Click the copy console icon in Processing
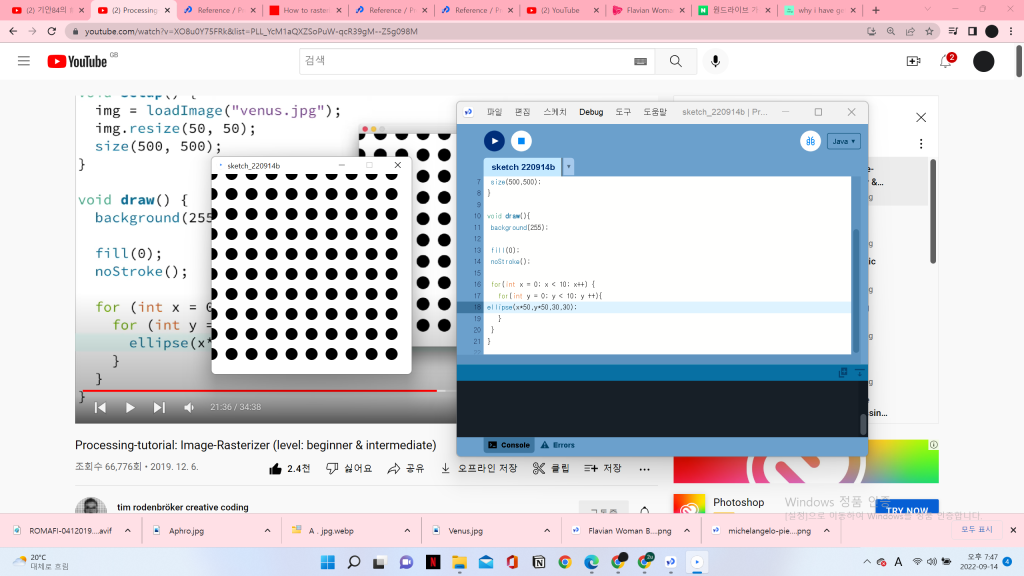The height and width of the screenshot is (576, 1024). [x=843, y=372]
